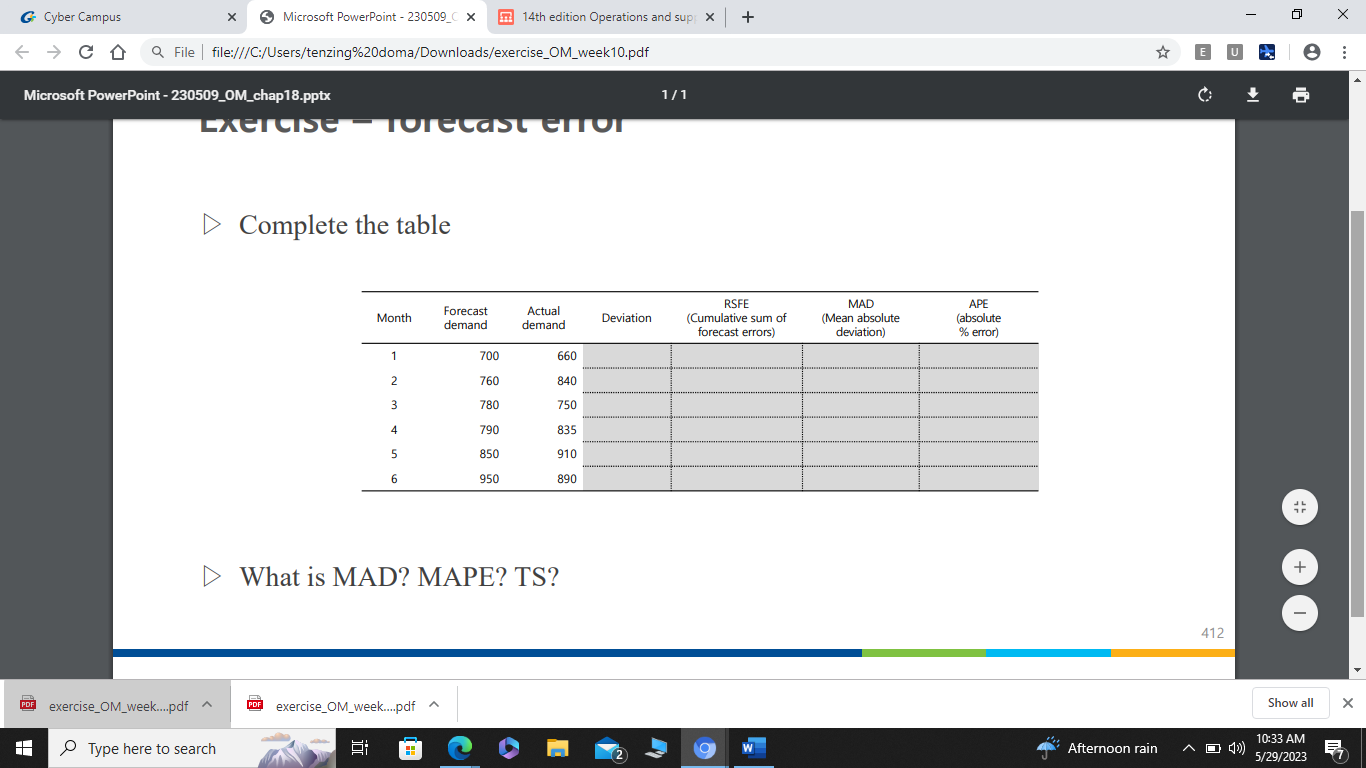The width and height of the screenshot is (1366, 768).
Task: Zoom in on the PDF page
Action: pos(1299,566)
